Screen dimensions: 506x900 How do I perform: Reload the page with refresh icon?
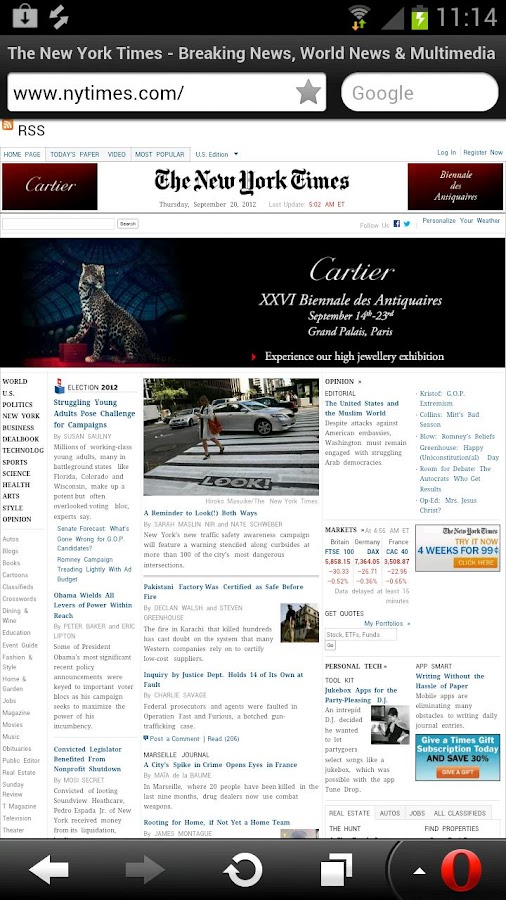click(243, 870)
